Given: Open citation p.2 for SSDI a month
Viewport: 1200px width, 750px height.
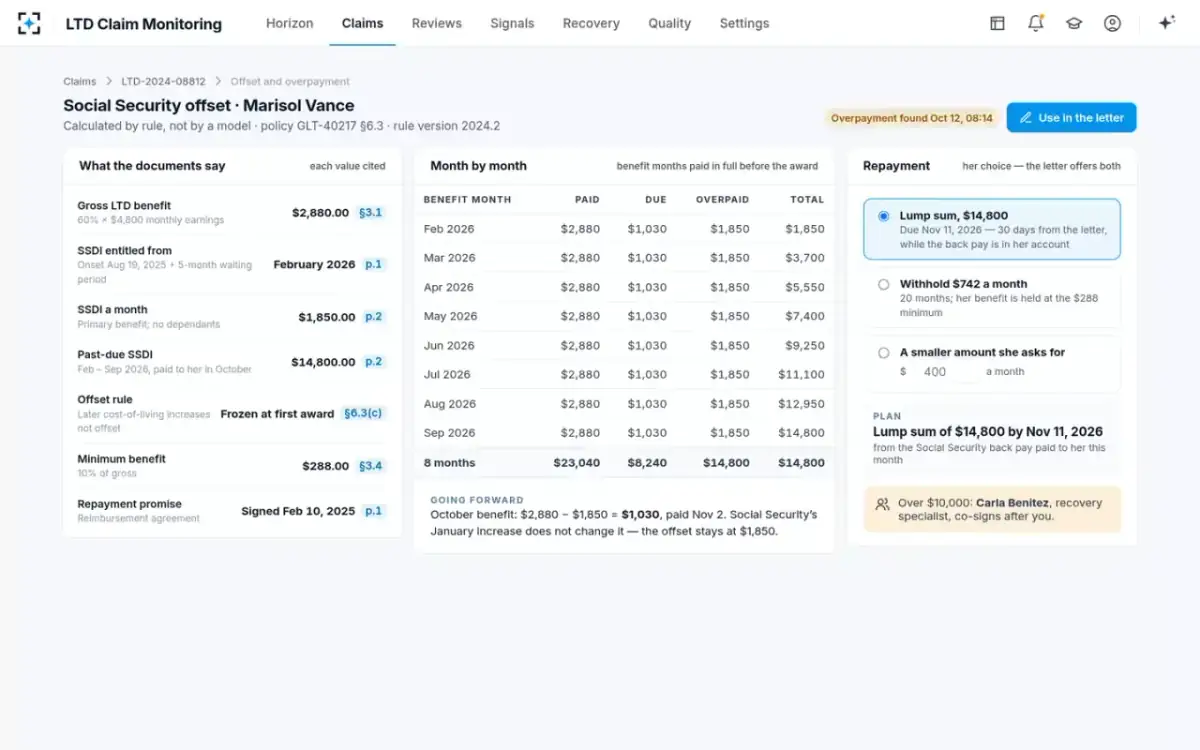Looking at the screenshot, I should [x=373, y=317].
